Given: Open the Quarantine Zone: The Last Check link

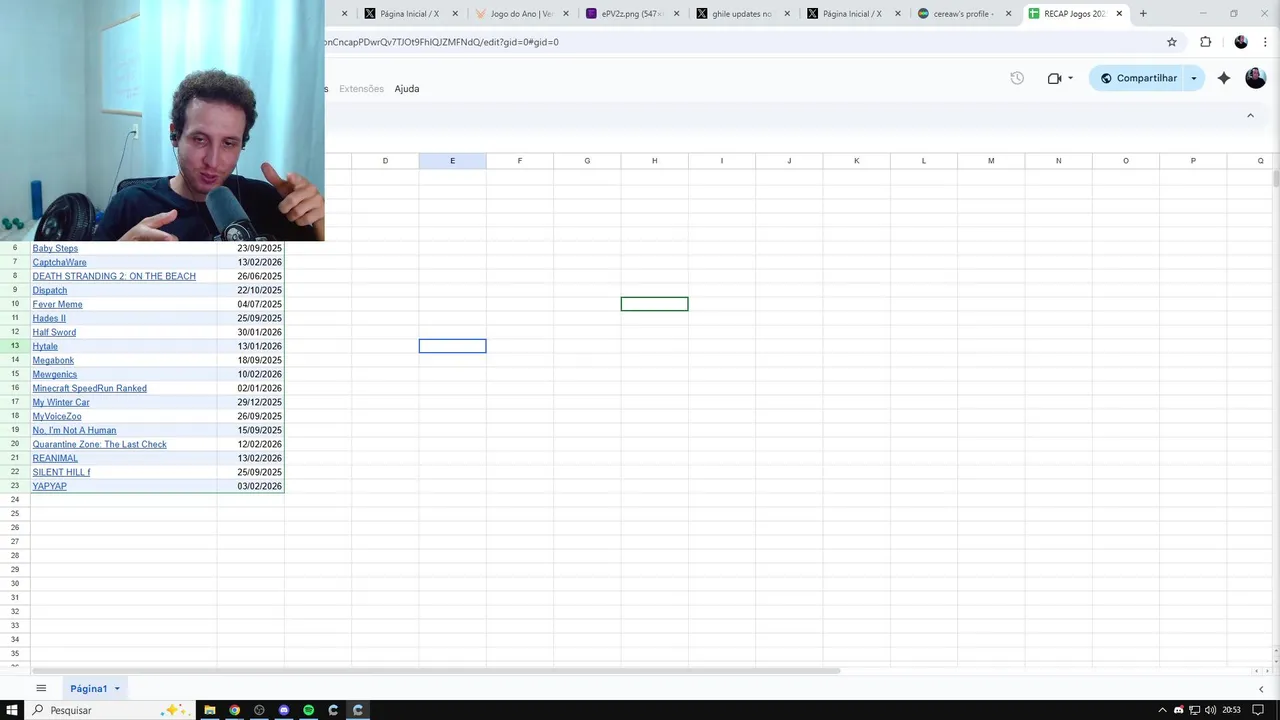Looking at the screenshot, I should coord(99,444).
